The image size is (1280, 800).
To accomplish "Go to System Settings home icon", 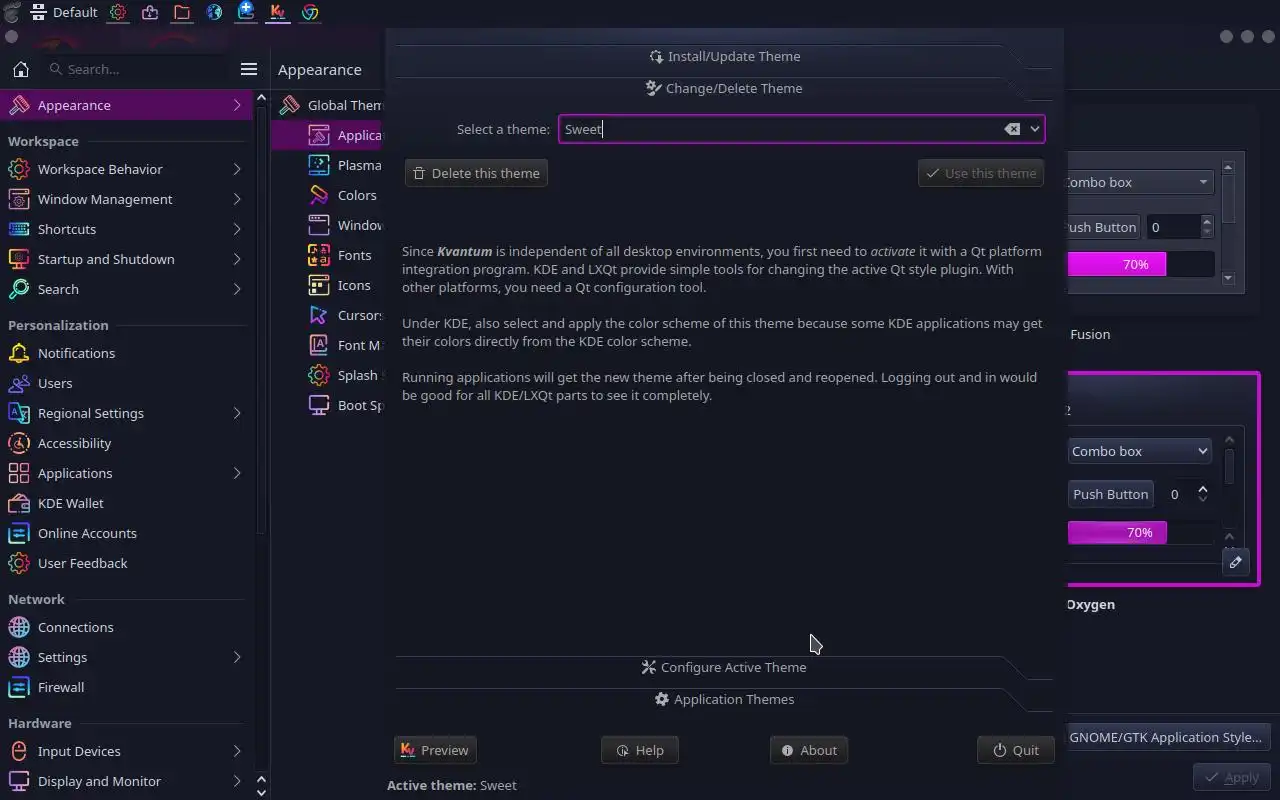I will [x=20, y=69].
